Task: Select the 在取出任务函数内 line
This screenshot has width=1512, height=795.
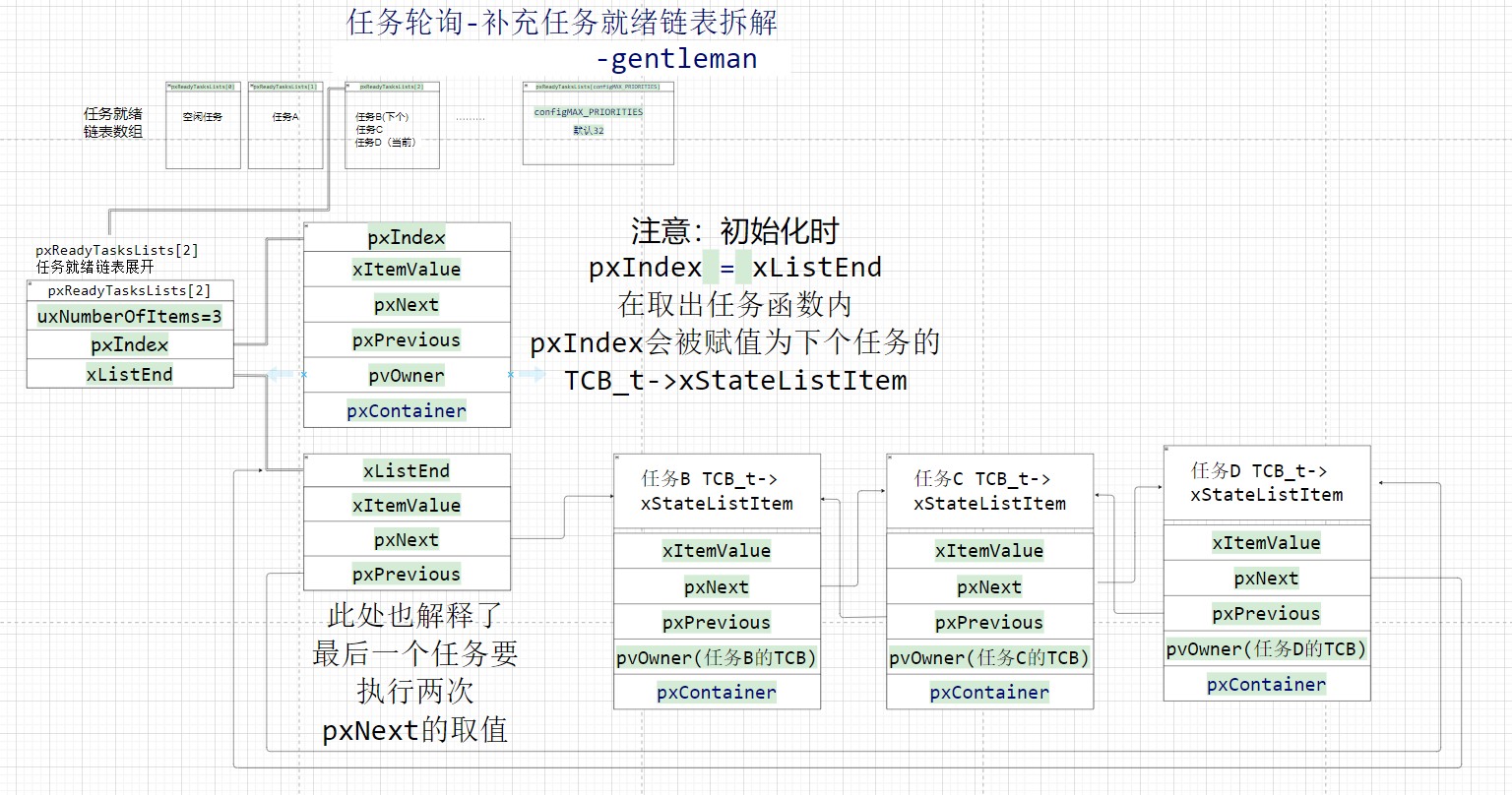Action: pyautogui.click(x=735, y=305)
